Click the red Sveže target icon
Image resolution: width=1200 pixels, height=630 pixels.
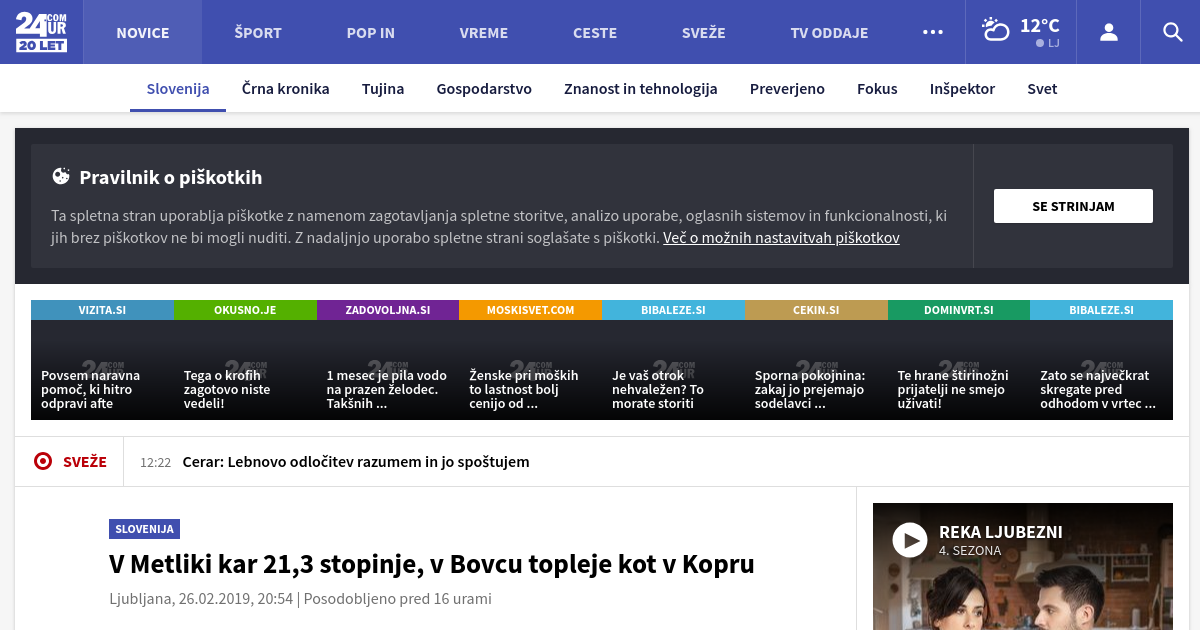coord(43,461)
